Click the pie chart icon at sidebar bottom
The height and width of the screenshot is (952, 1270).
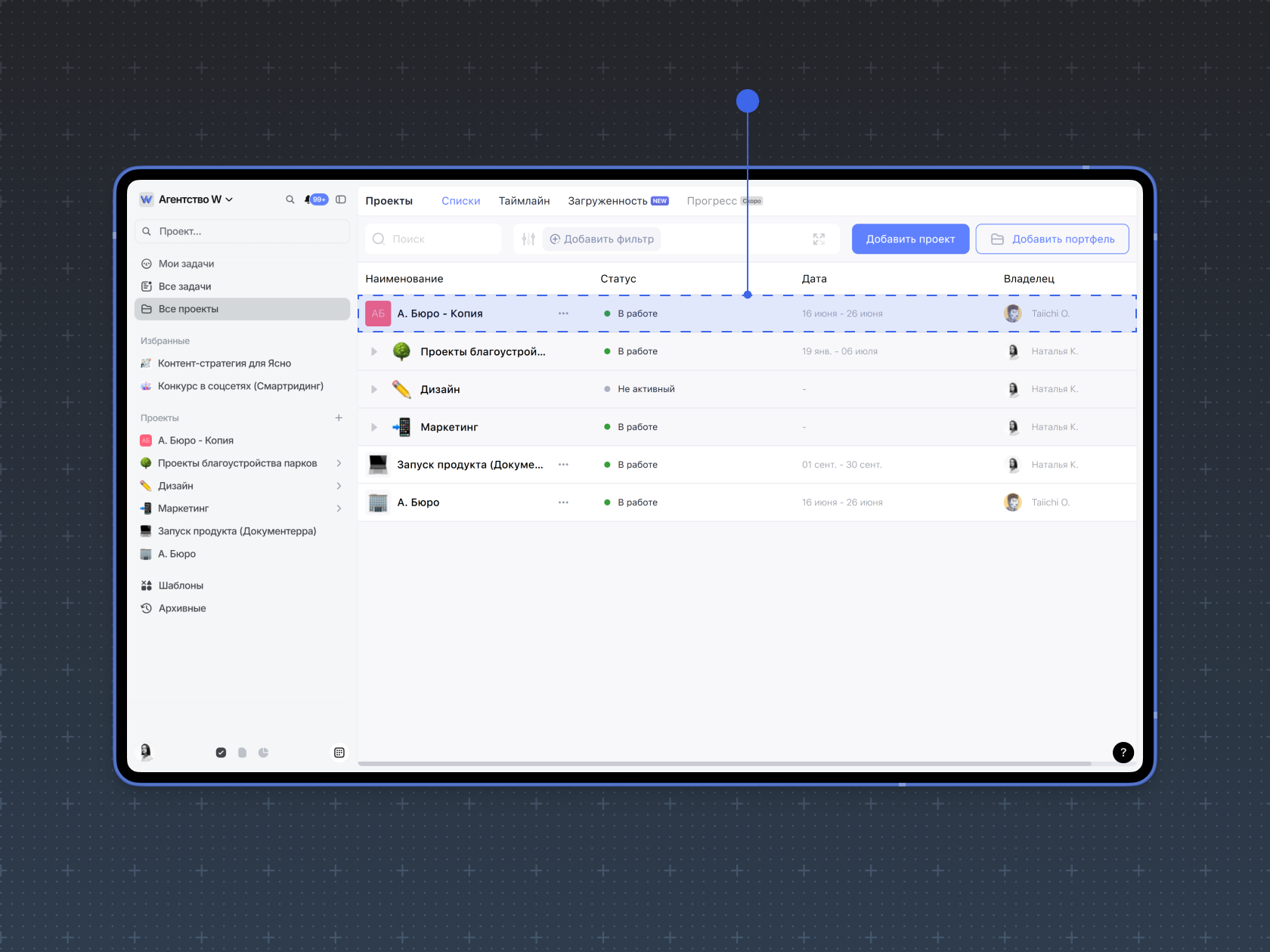tap(263, 753)
